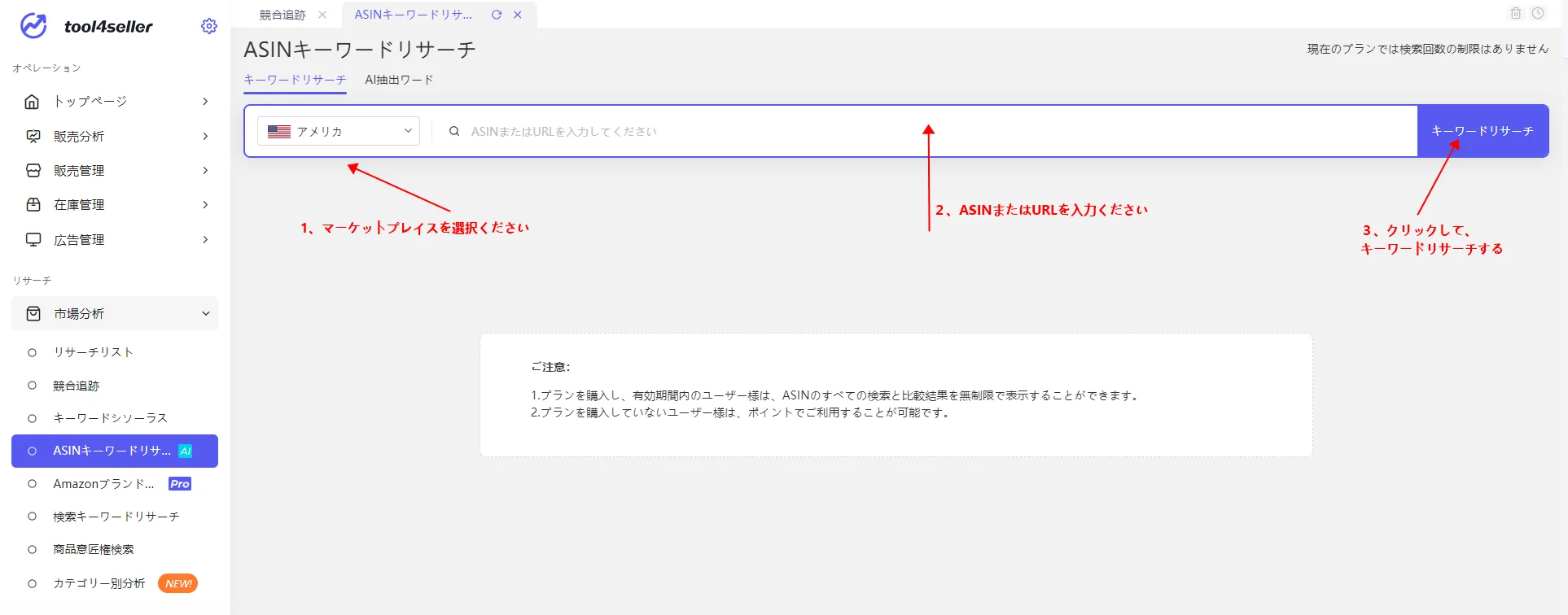Click the キーワードリサーチ search button
Screen dimensions: 1568x615
coord(1483,131)
